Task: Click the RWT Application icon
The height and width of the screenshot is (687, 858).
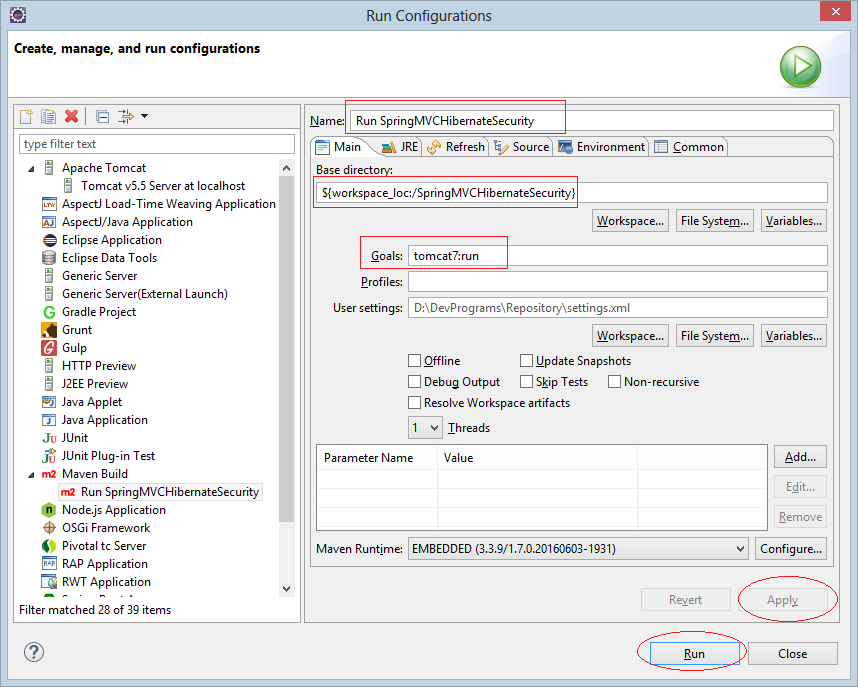Action: pos(49,582)
